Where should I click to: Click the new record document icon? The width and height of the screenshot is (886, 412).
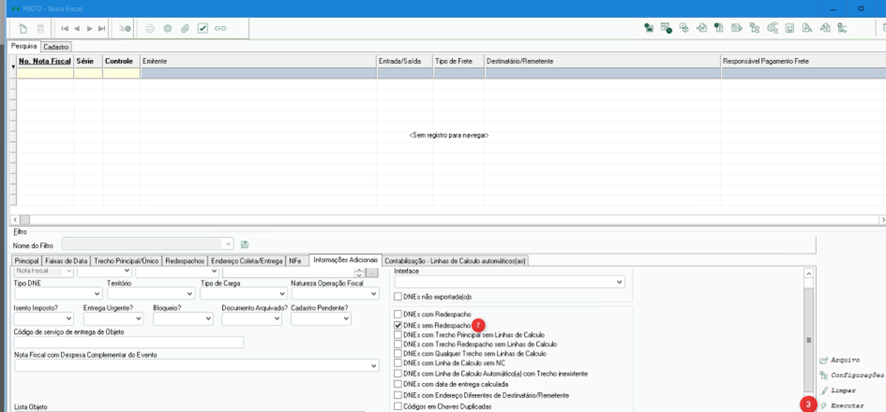click(x=23, y=28)
